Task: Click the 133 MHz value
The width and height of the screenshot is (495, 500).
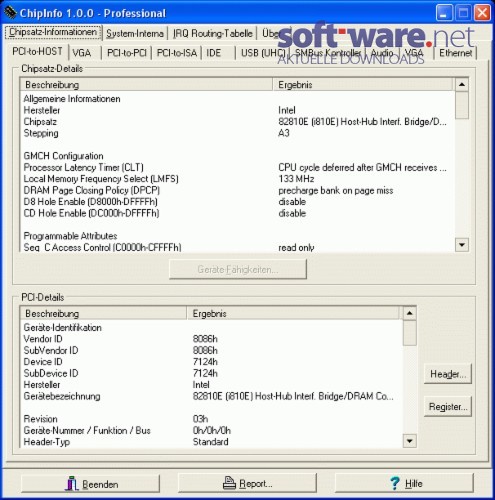Action: click(296, 179)
